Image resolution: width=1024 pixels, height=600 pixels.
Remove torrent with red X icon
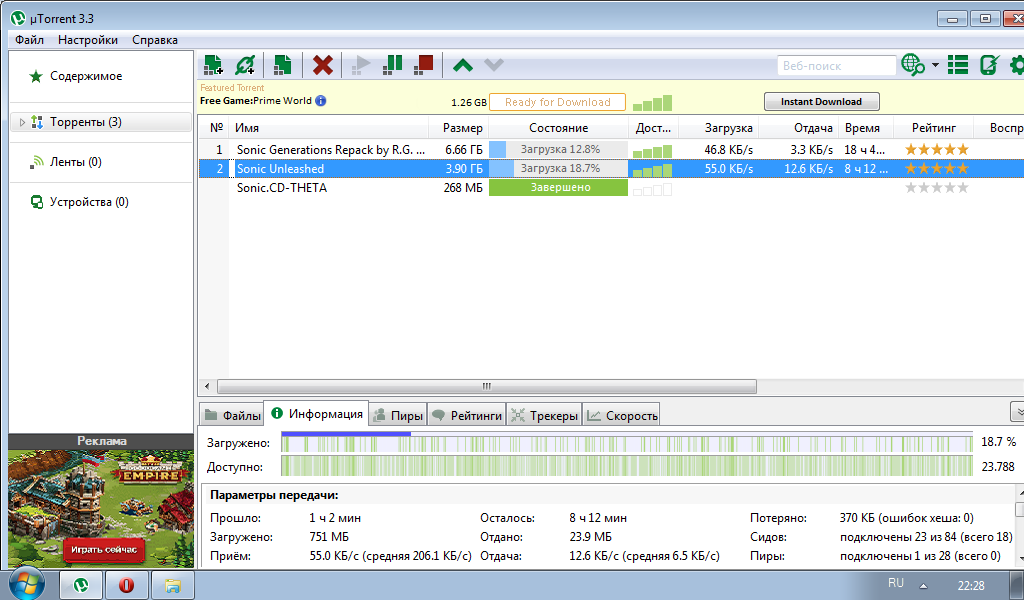(323, 65)
